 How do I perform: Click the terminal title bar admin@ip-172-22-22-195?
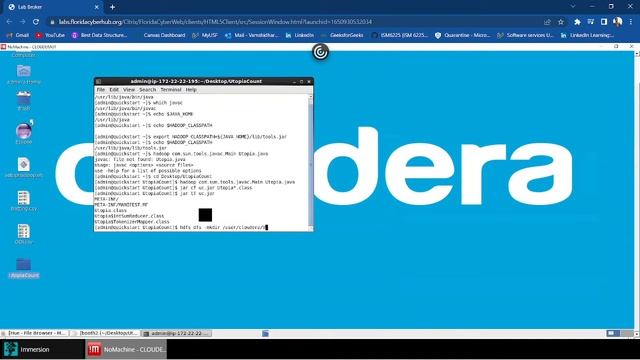coord(196,81)
